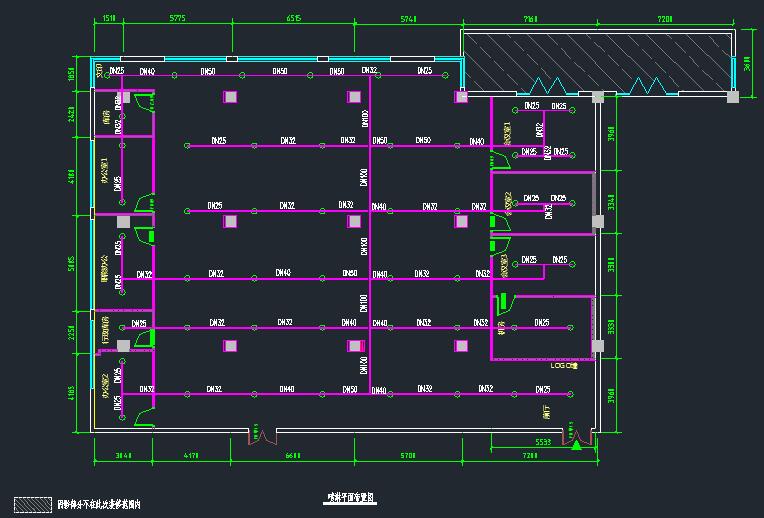Select the green triangle entrance marker
Image resolution: width=764 pixels, height=518 pixels.
576,447
